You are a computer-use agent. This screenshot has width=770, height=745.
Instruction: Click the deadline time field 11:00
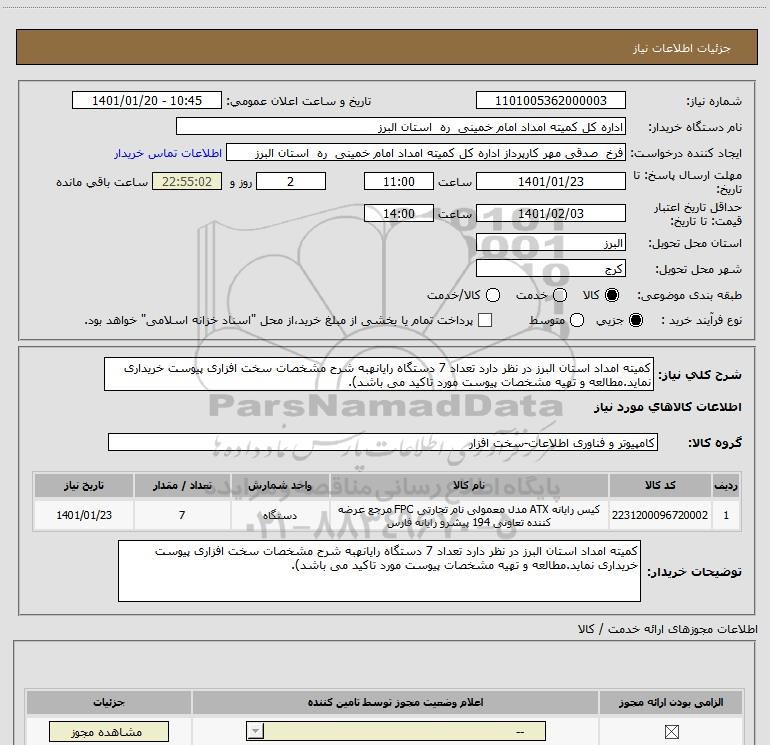pos(399,181)
